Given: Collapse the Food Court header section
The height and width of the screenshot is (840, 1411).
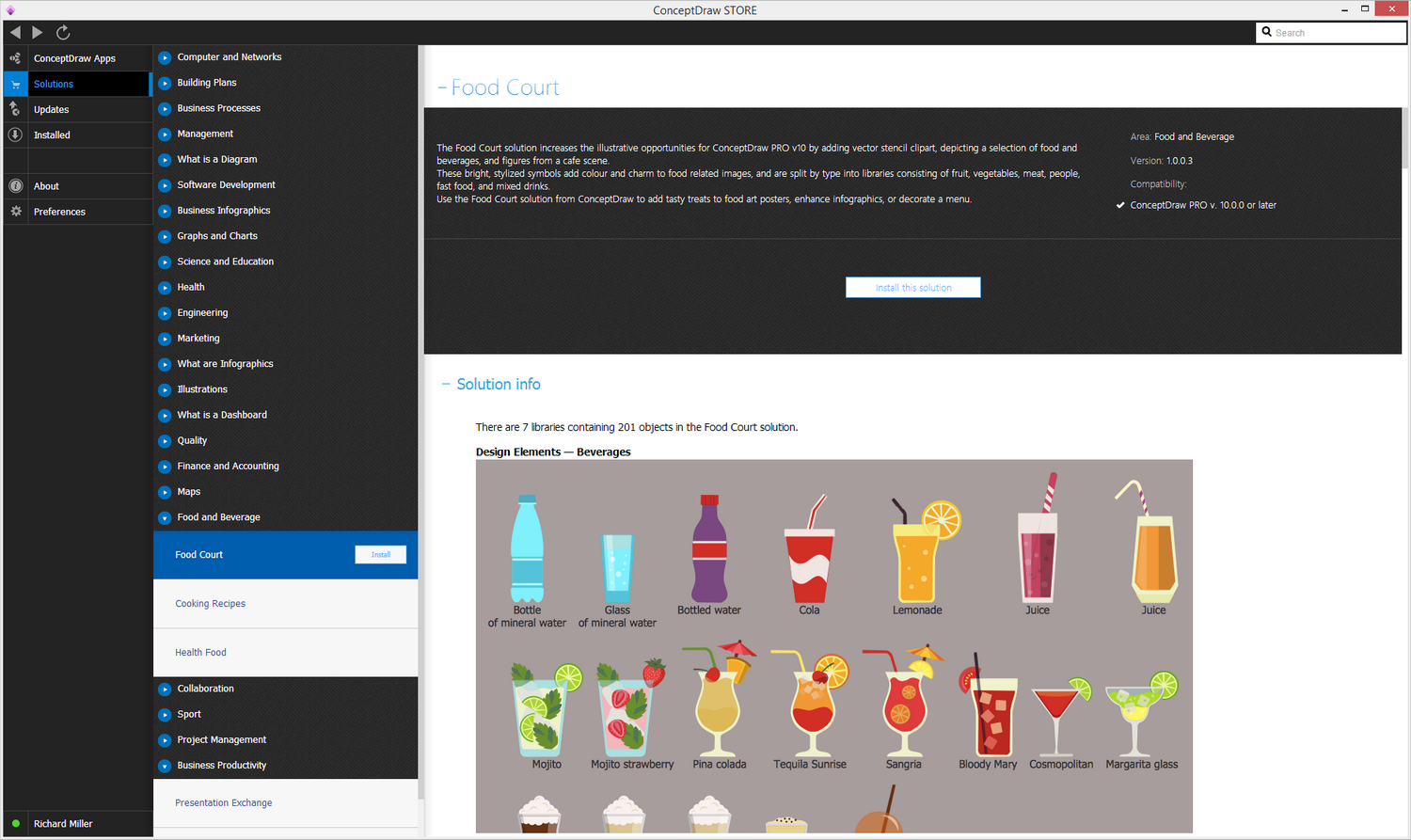Looking at the screenshot, I should coord(441,87).
